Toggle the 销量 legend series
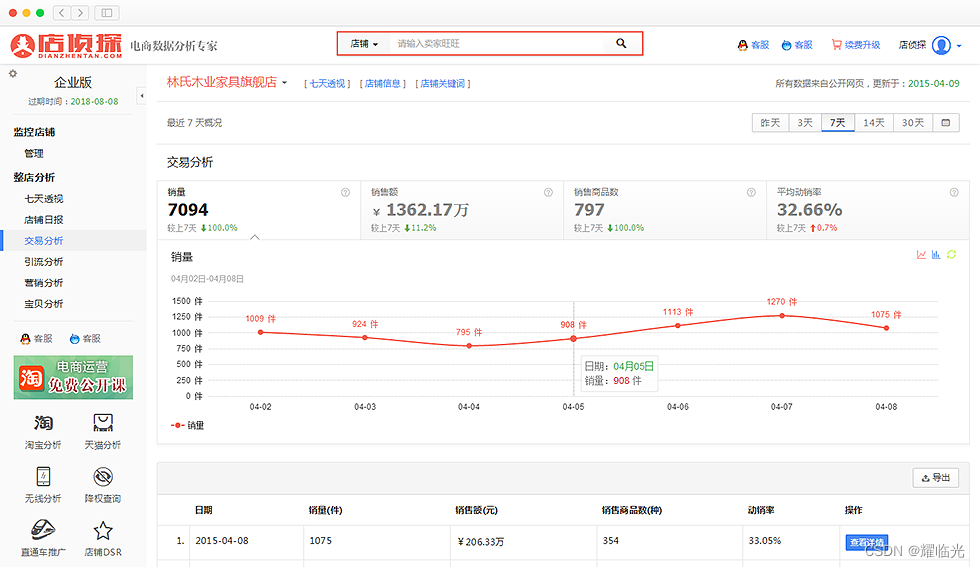The width and height of the screenshot is (980, 567). point(188,425)
